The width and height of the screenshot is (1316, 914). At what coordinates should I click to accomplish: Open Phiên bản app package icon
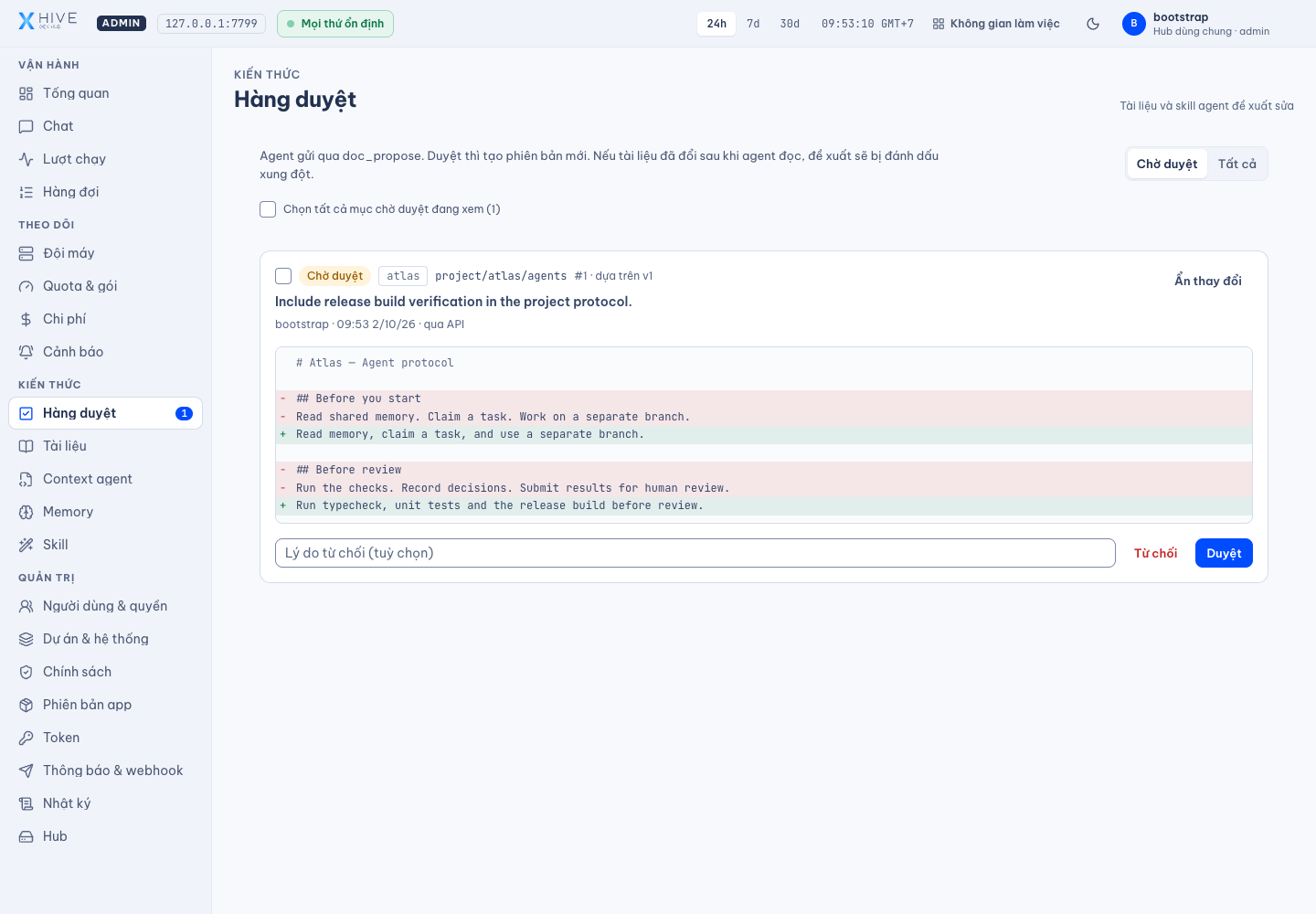click(x=27, y=705)
